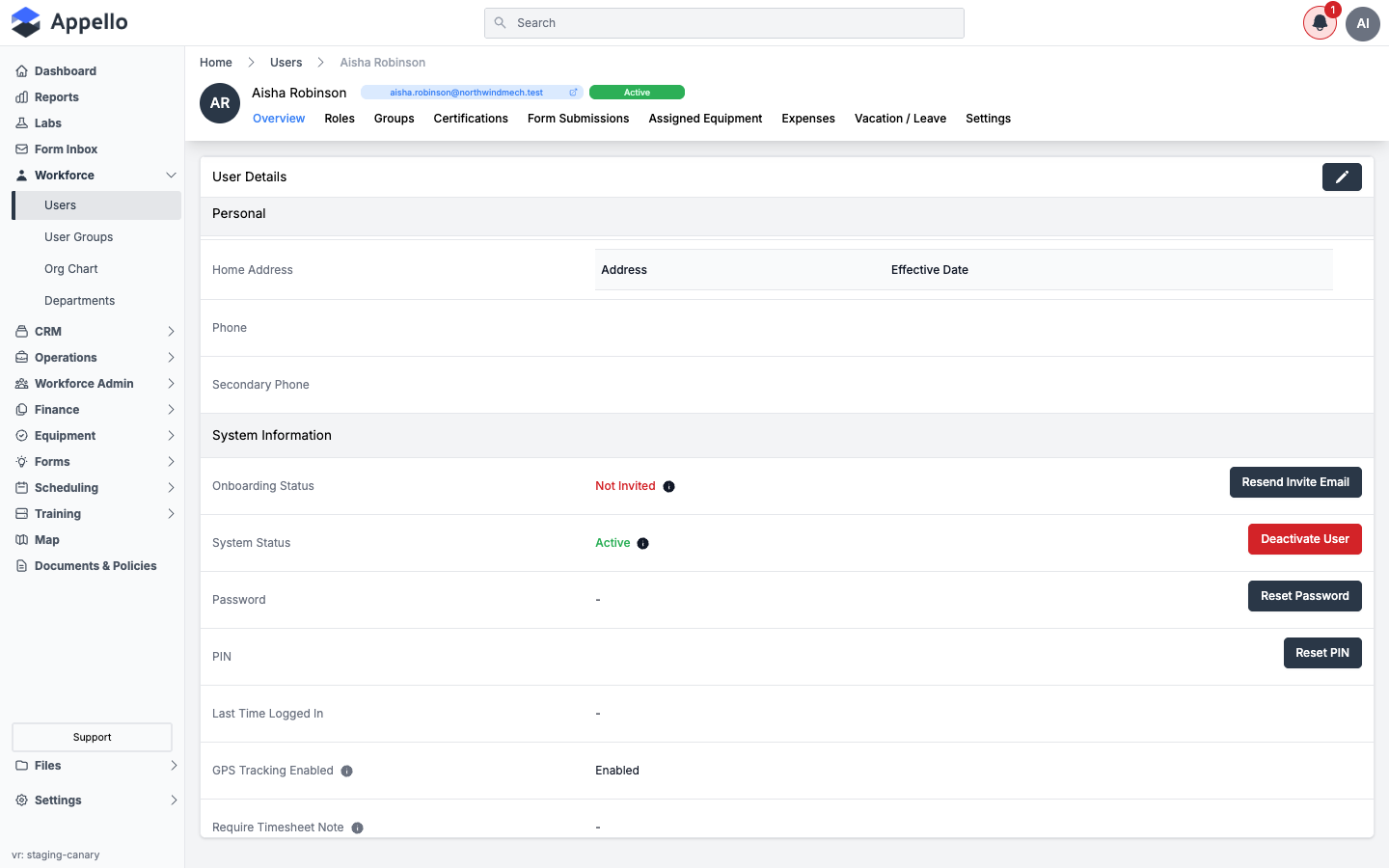Screen dimensions: 1389x868
Task: Click info icon beside Active system status
Action: point(642,543)
